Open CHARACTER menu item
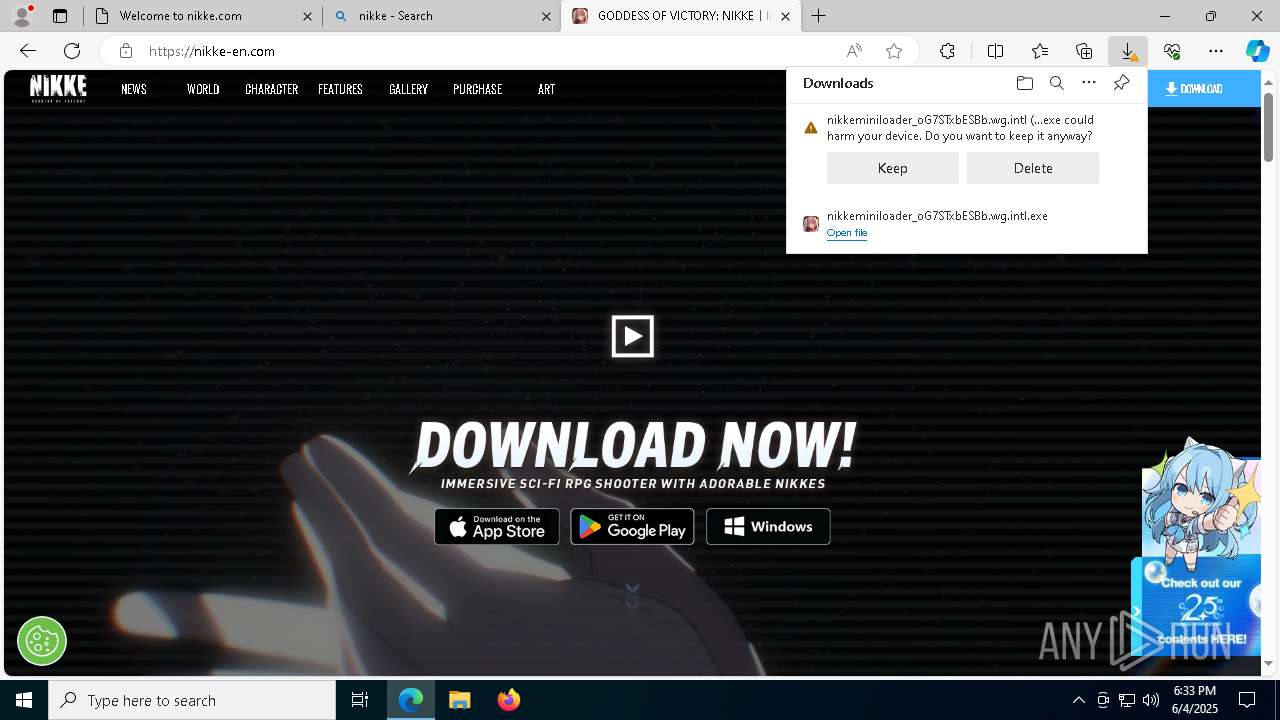Viewport: 1280px width, 720px height. coord(272,89)
